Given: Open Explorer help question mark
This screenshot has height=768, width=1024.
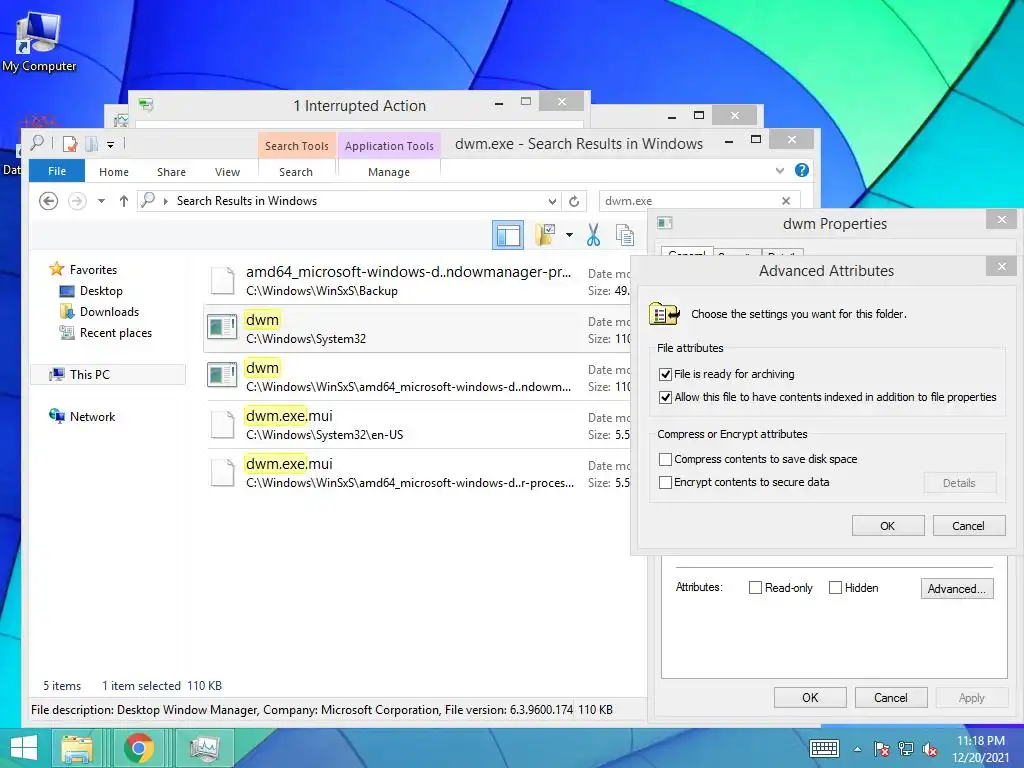Looking at the screenshot, I should point(801,170).
